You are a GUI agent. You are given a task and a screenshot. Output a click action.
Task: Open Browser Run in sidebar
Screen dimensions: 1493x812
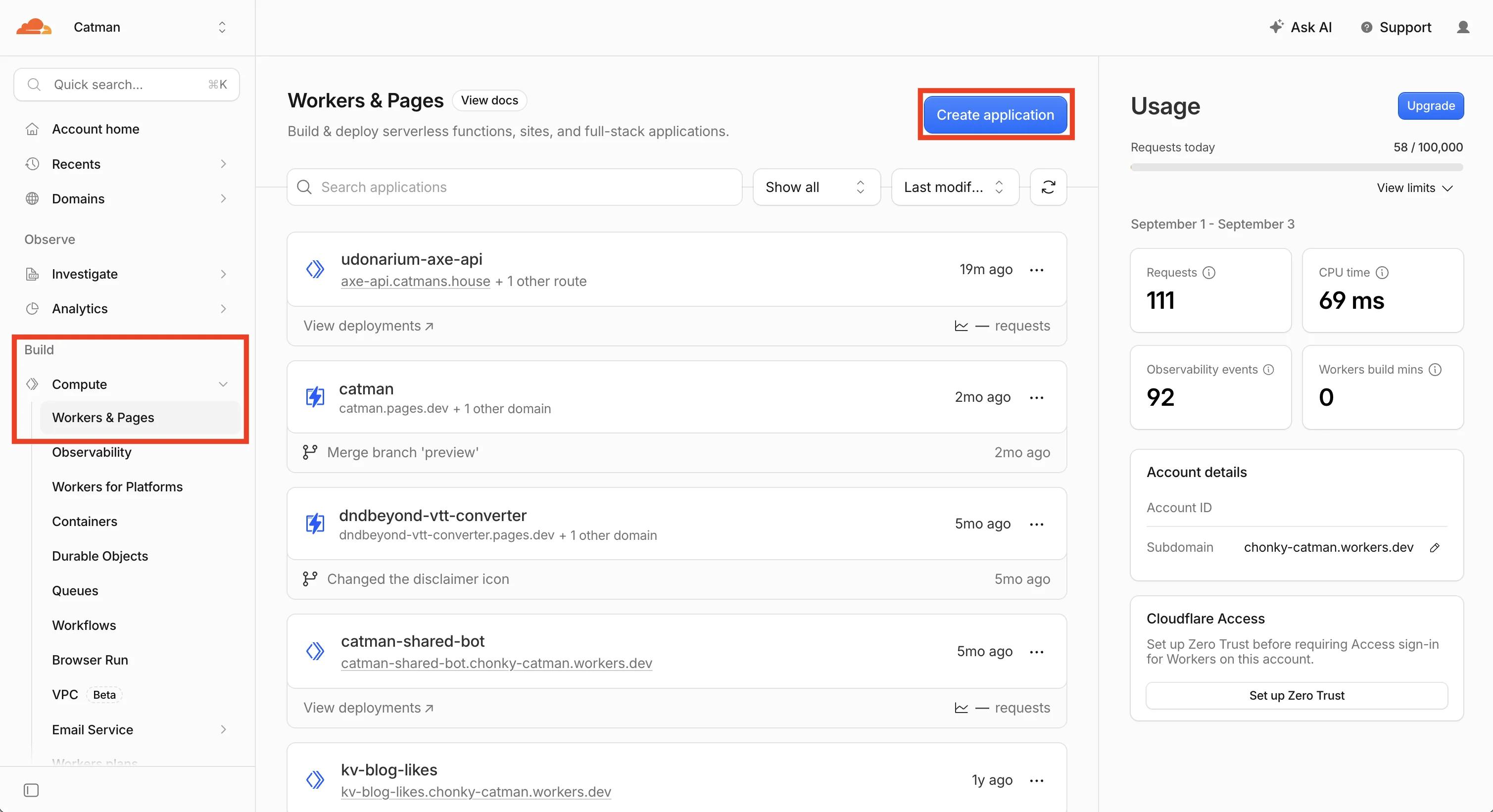(x=90, y=660)
